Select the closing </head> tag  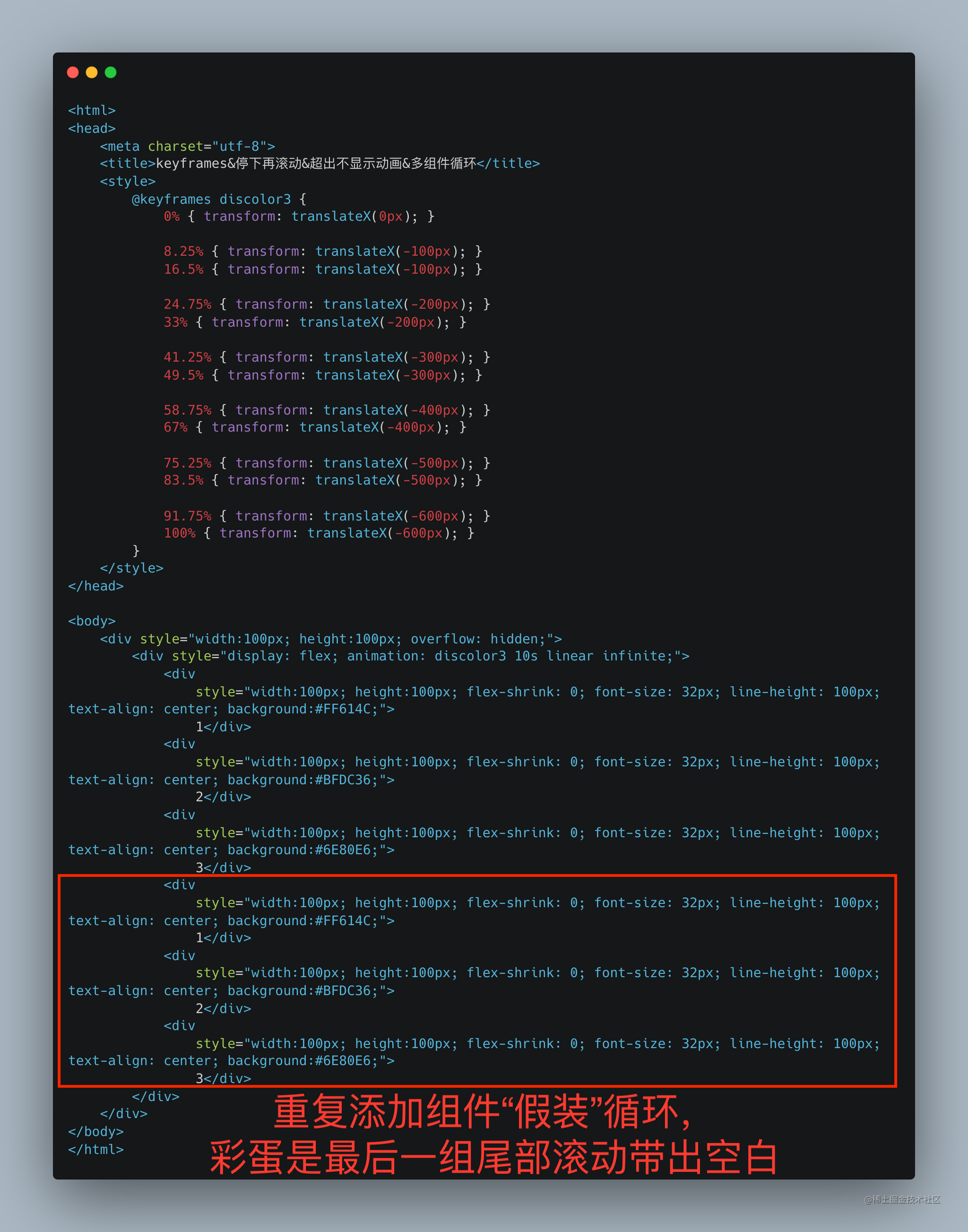pyautogui.click(x=96, y=586)
